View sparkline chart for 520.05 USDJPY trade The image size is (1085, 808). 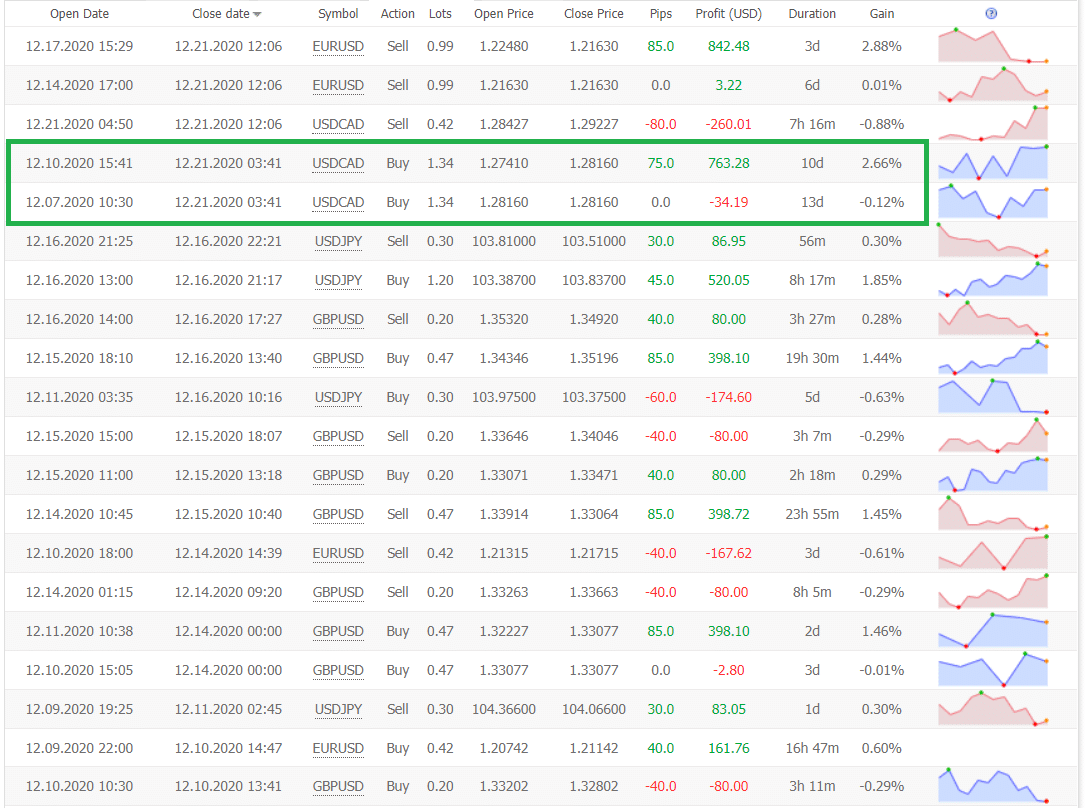(x=993, y=279)
